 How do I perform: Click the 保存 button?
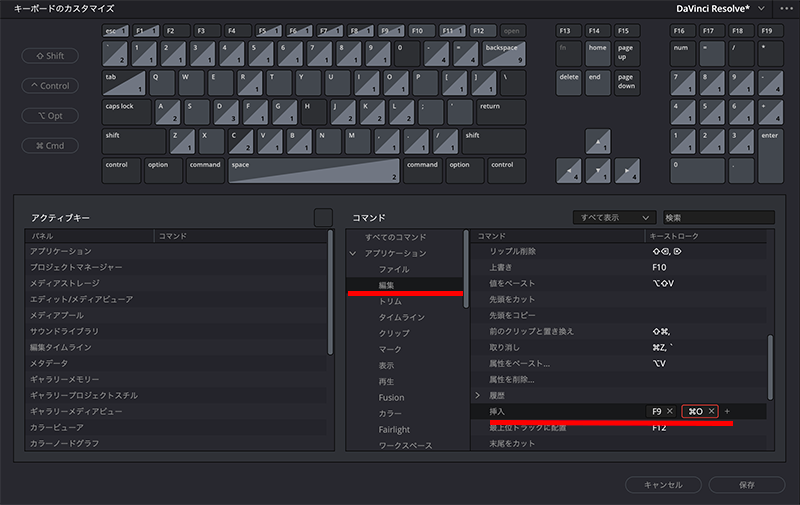[x=747, y=485]
